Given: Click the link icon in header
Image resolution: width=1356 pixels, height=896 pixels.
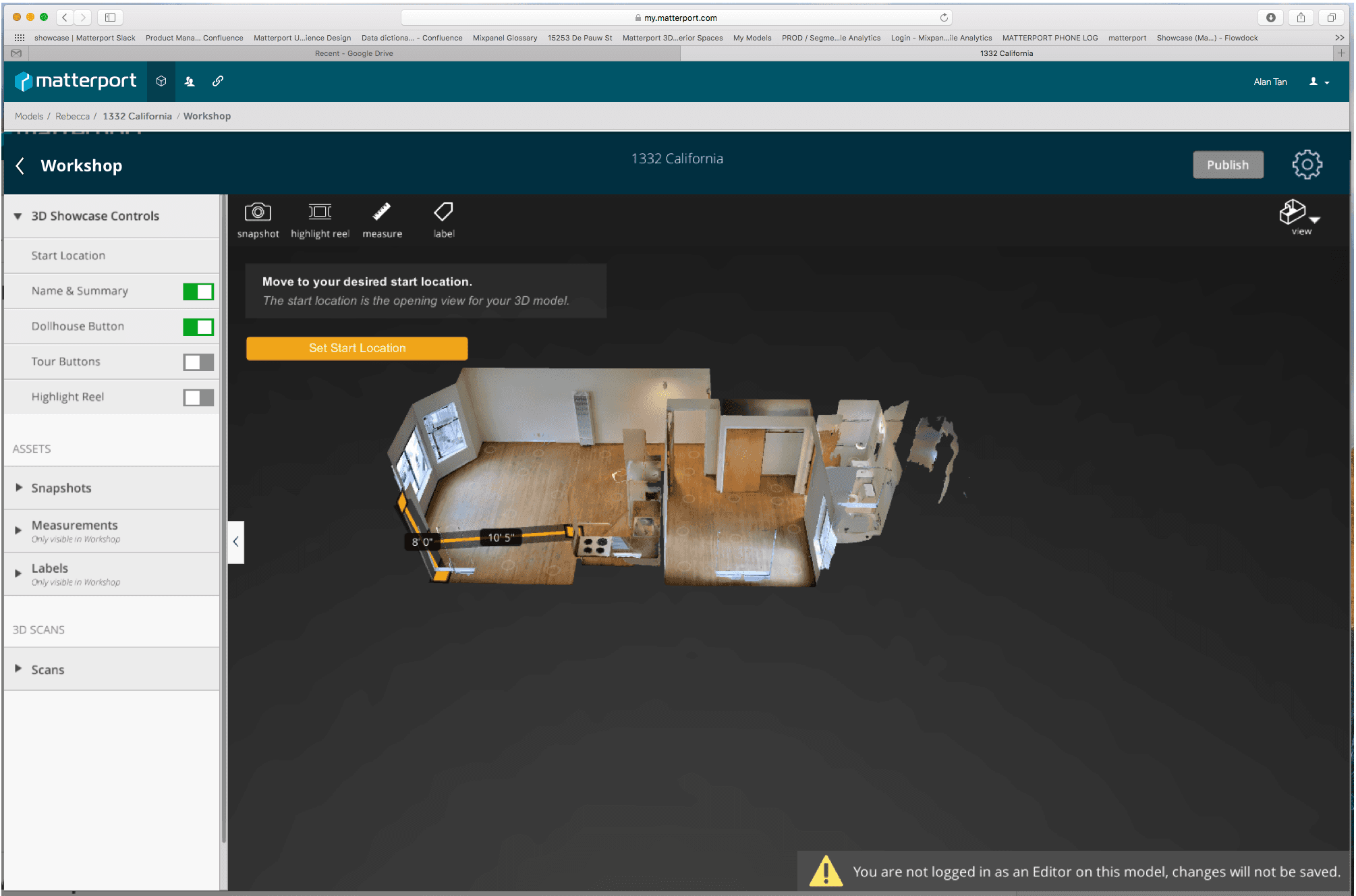Looking at the screenshot, I should [218, 81].
